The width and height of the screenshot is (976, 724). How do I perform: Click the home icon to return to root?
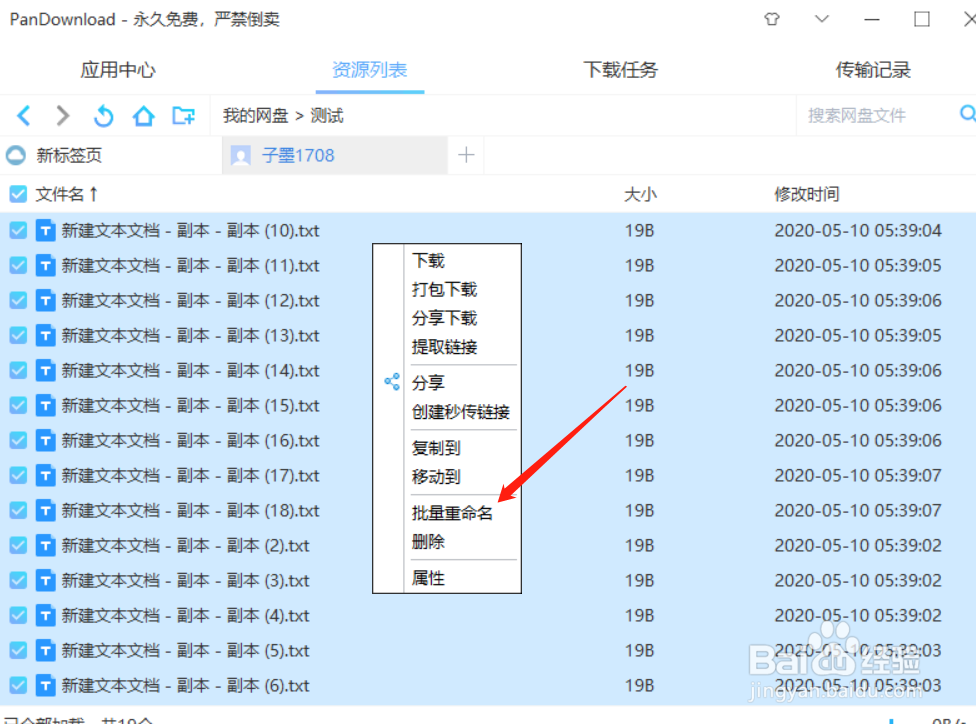point(143,115)
